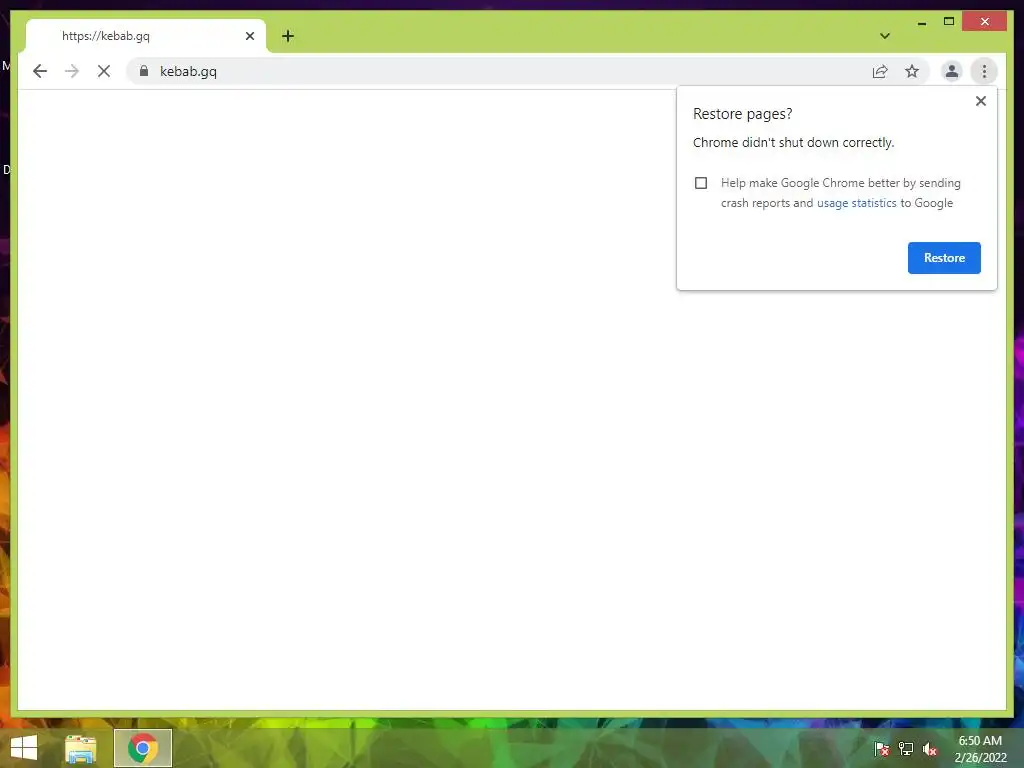View site info via the padlock icon

(144, 71)
